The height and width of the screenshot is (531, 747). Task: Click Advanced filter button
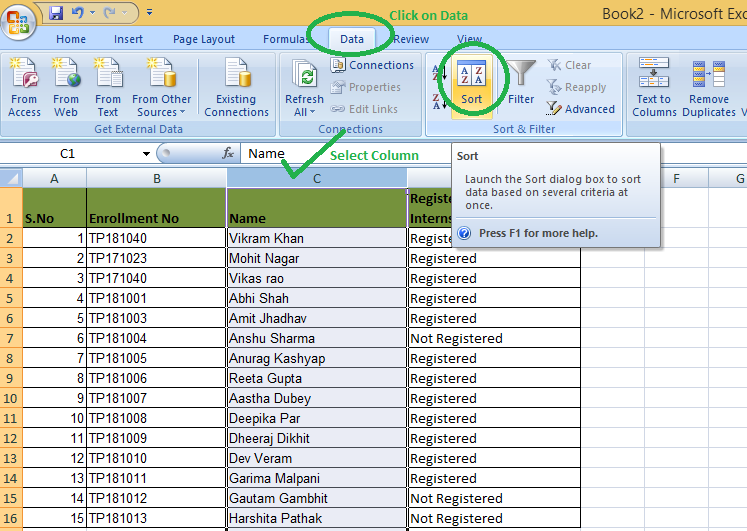[x=581, y=109]
